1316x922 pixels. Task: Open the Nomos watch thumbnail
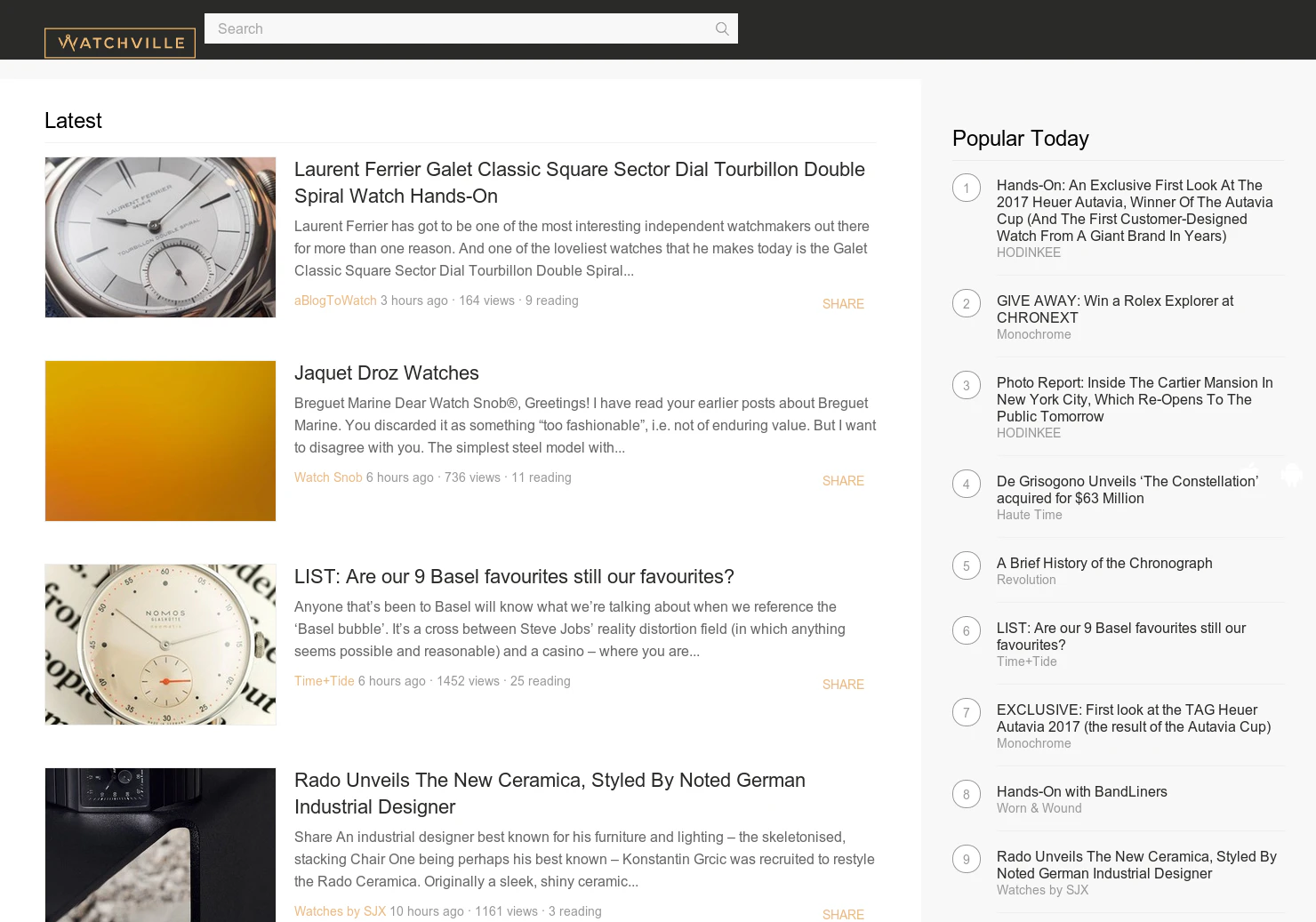160,645
